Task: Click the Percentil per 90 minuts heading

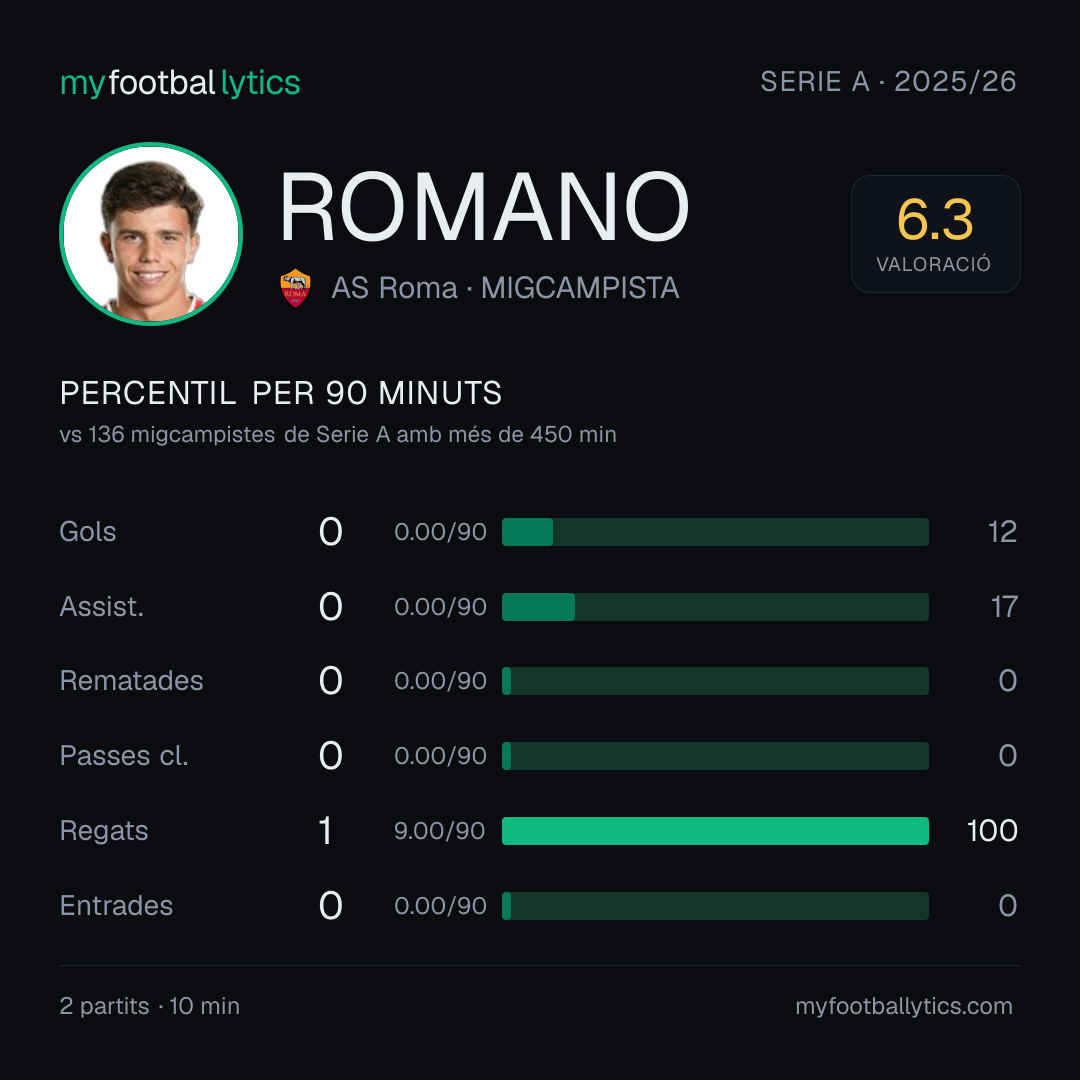Action: 281,393
